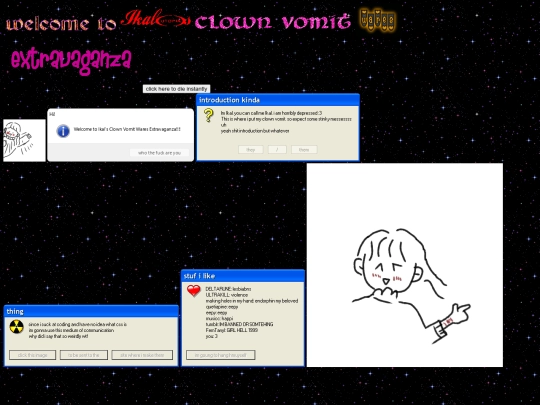This screenshot has width=540, height=405.
Task: Click 'yeah shit introduction but whatever' line
Action: point(255,131)
